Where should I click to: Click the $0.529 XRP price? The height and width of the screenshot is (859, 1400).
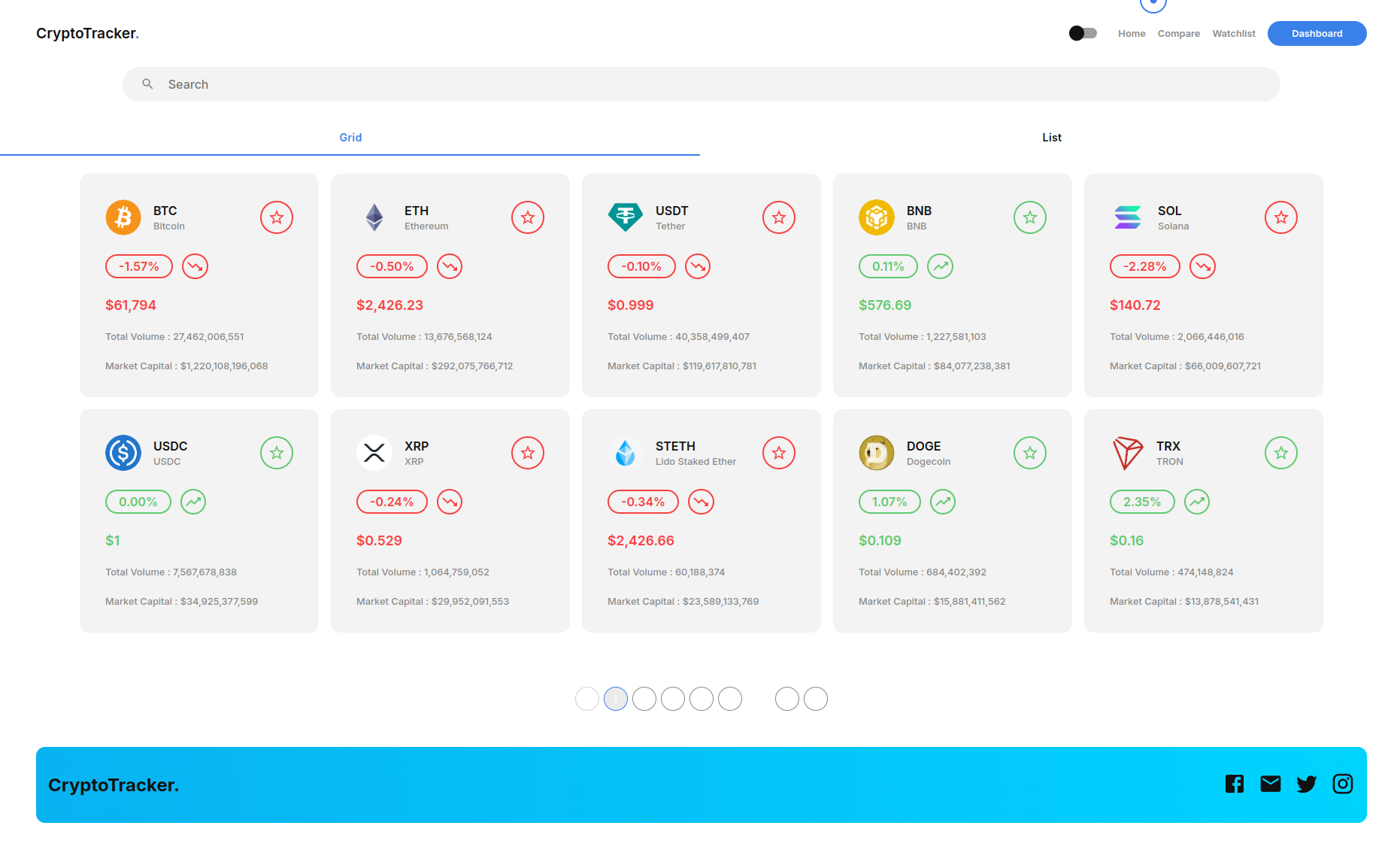pyautogui.click(x=379, y=541)
